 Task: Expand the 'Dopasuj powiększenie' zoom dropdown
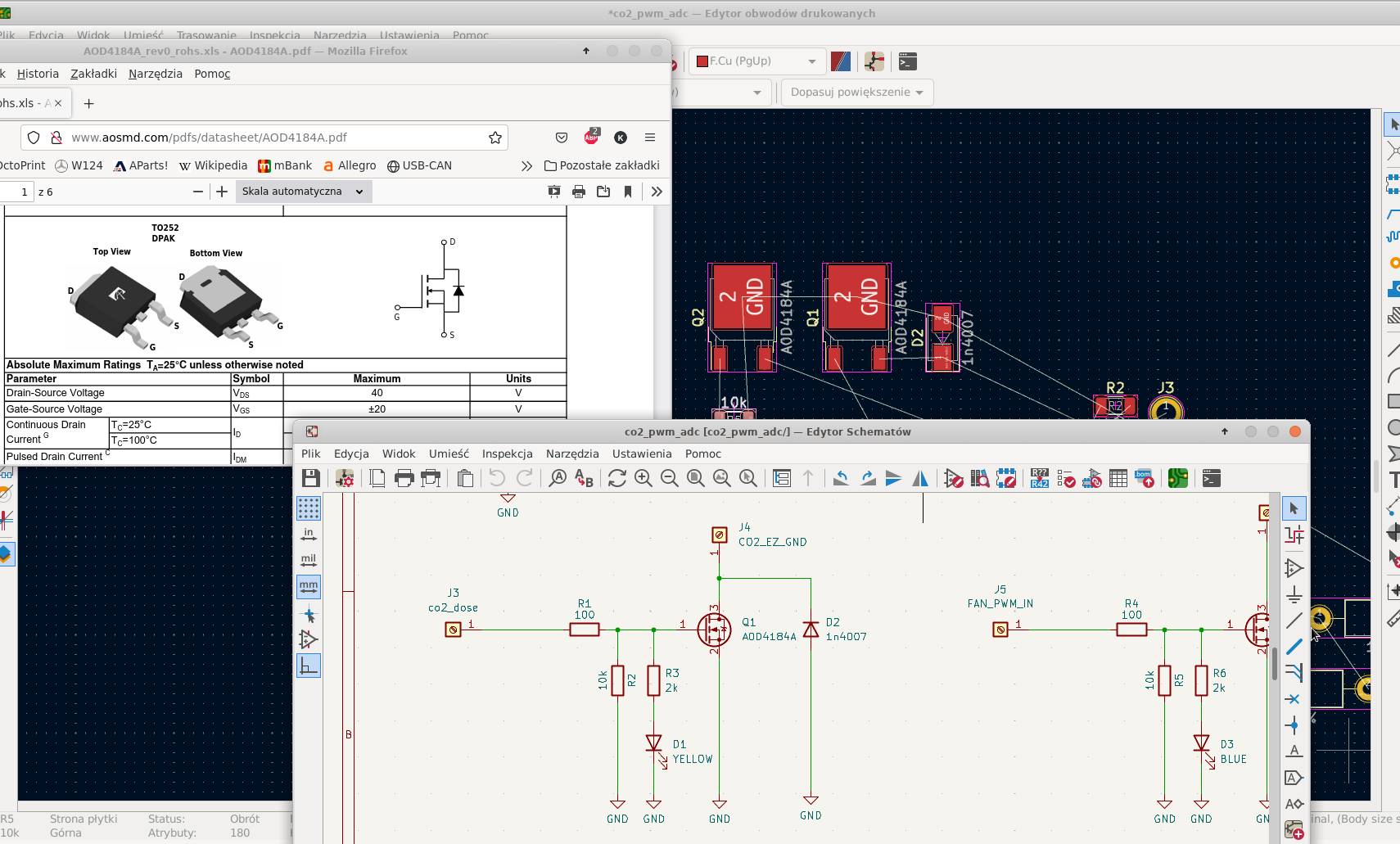click(856, 93)
